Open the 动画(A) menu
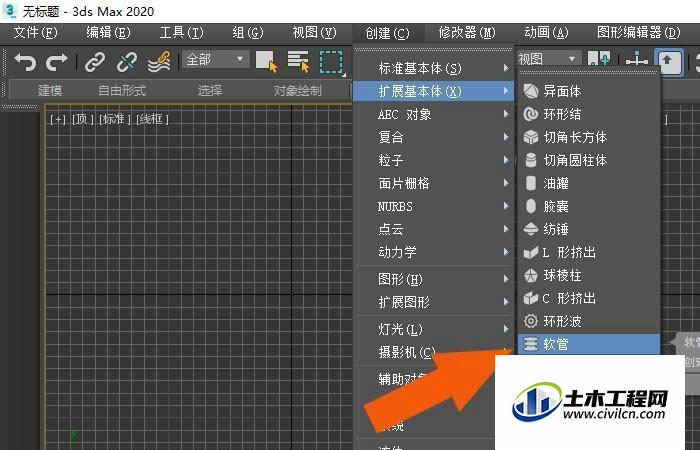This screenshot has width=700, height=450. [546, 33]
